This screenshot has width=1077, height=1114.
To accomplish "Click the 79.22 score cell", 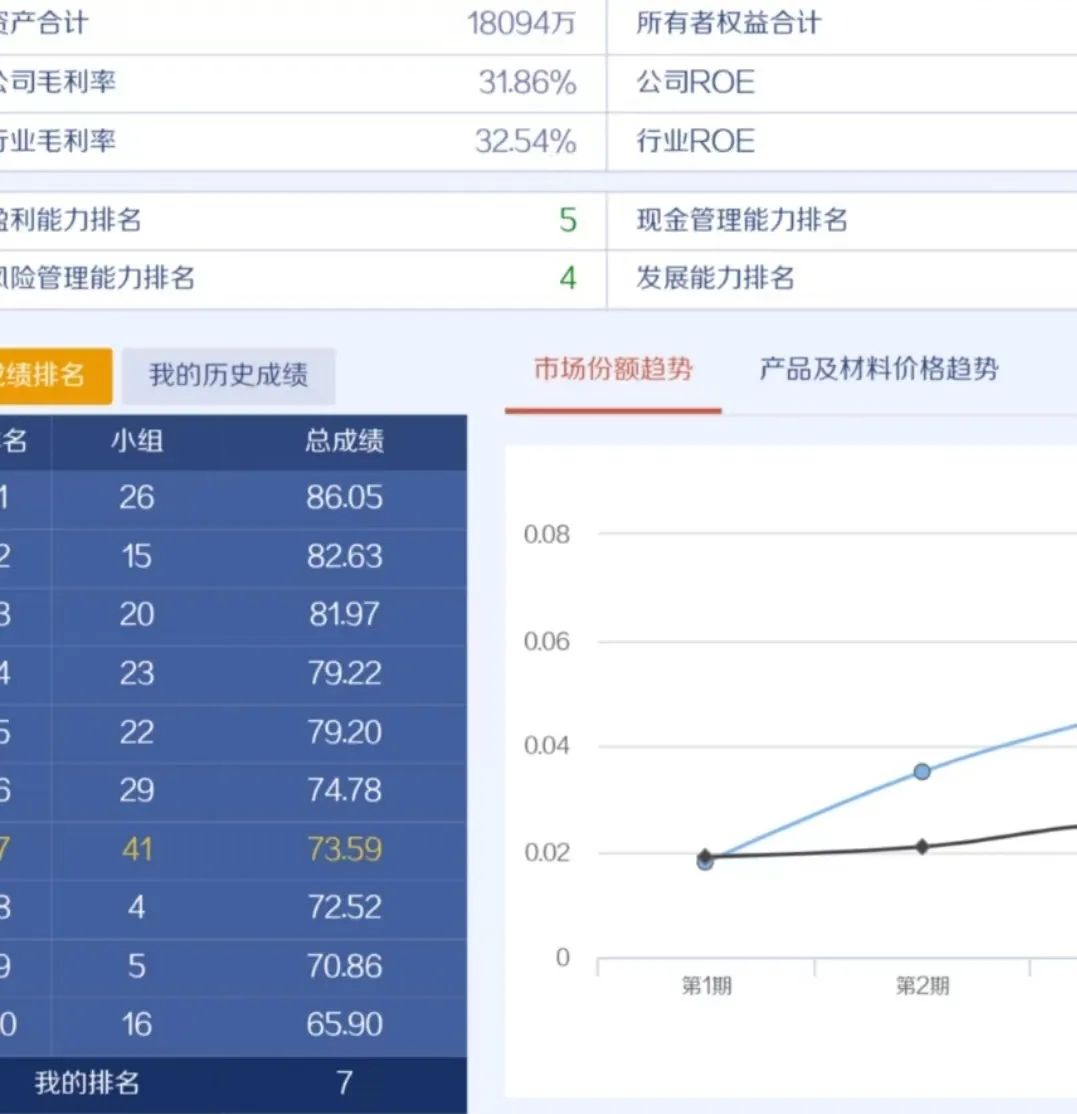I will [x=344, y=673].
